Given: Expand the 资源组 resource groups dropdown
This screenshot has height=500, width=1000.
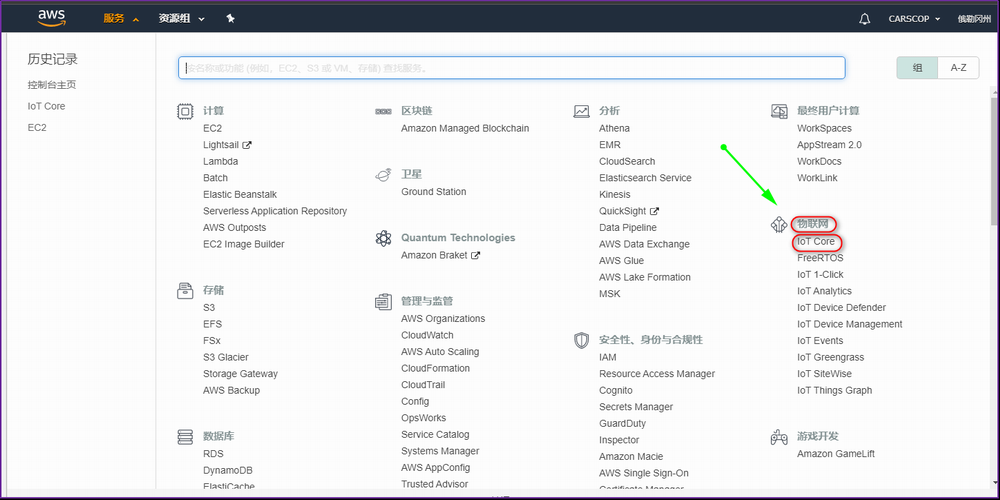Looking at the screenshot, I should [182, 18].
